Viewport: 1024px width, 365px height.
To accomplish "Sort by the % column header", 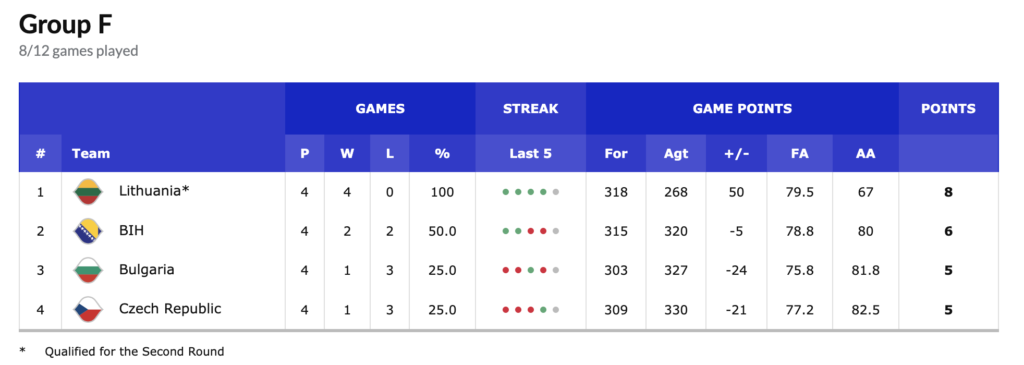I will tap(442, 153).
